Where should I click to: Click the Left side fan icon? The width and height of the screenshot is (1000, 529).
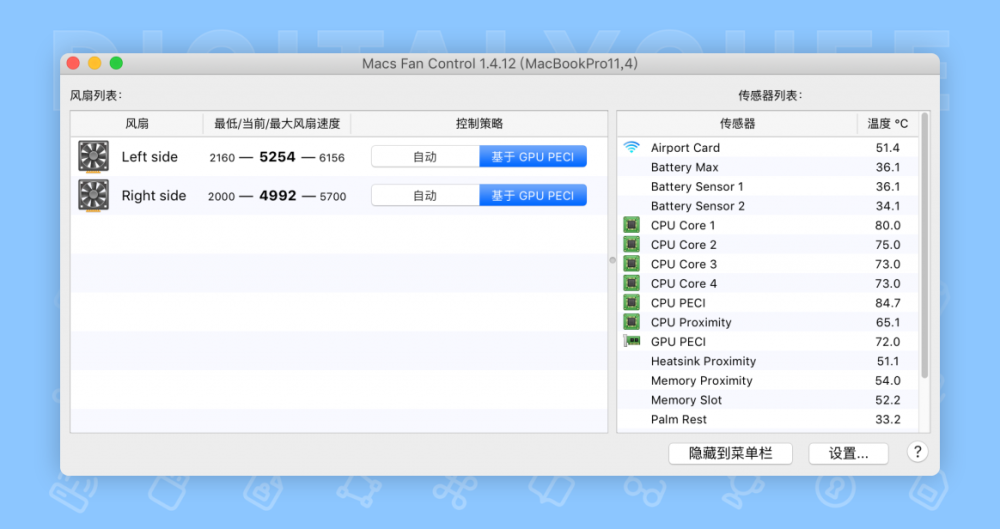click(93, 156)
